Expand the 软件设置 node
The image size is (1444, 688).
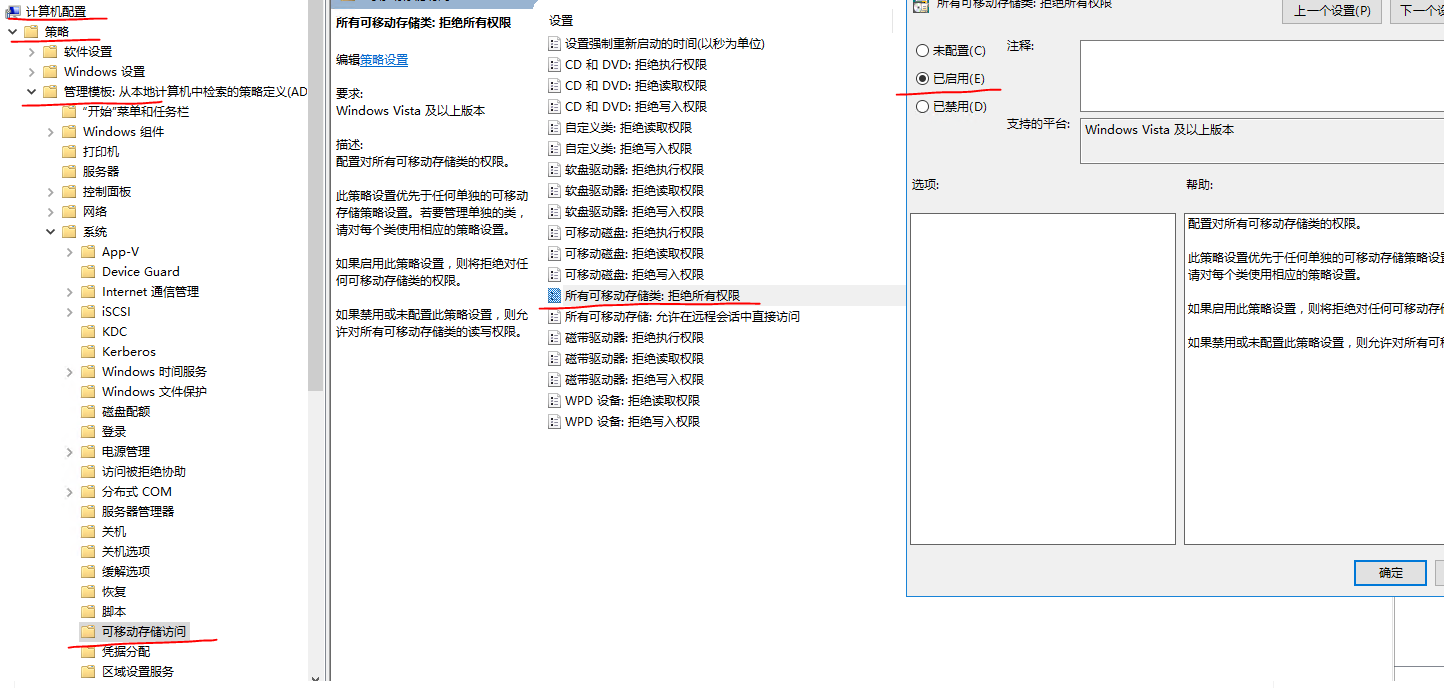click(31, 51)
